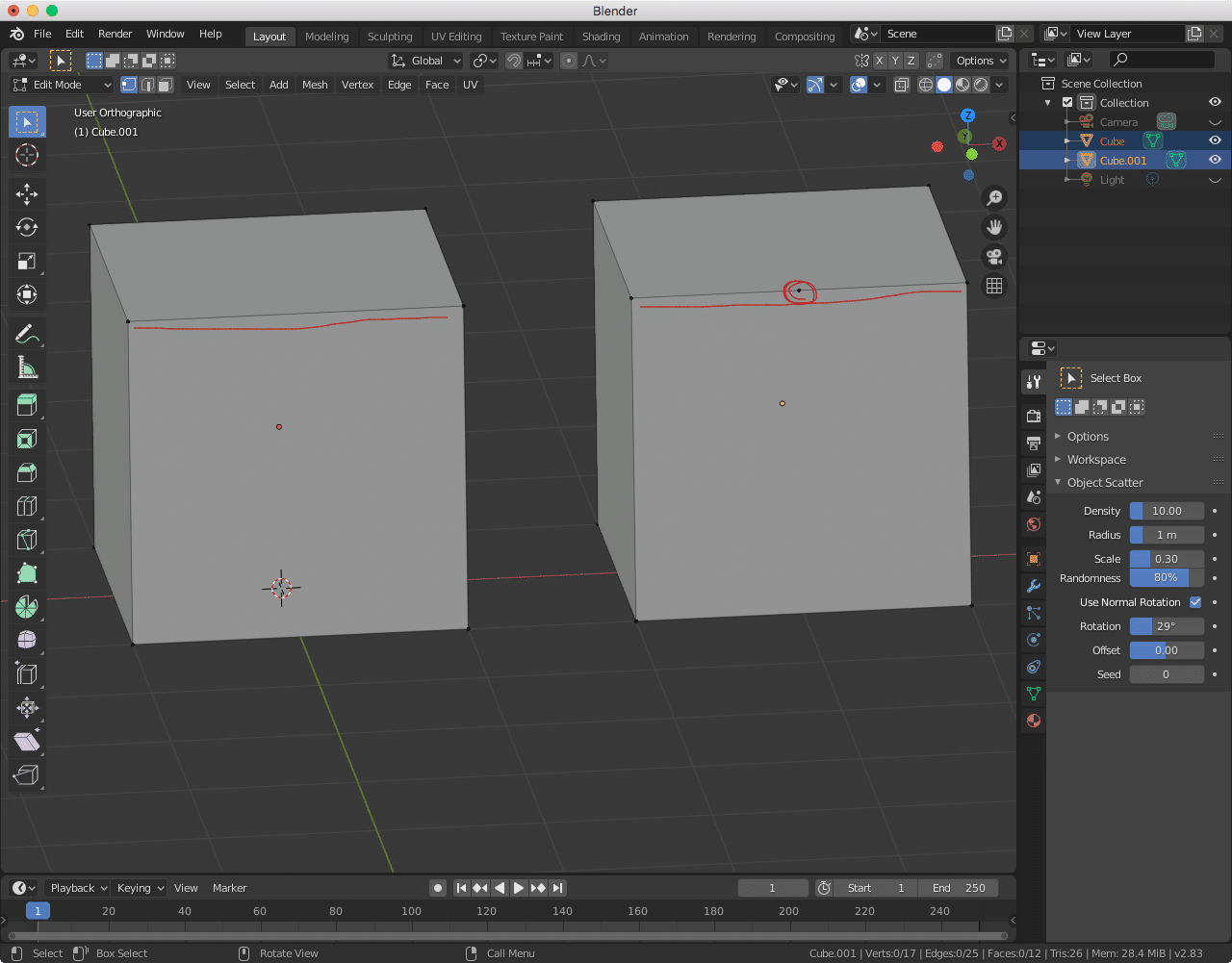Select the Cursor tool in the toolbar
Viewport: 1232px width, 963px height.
coord(27,155)
